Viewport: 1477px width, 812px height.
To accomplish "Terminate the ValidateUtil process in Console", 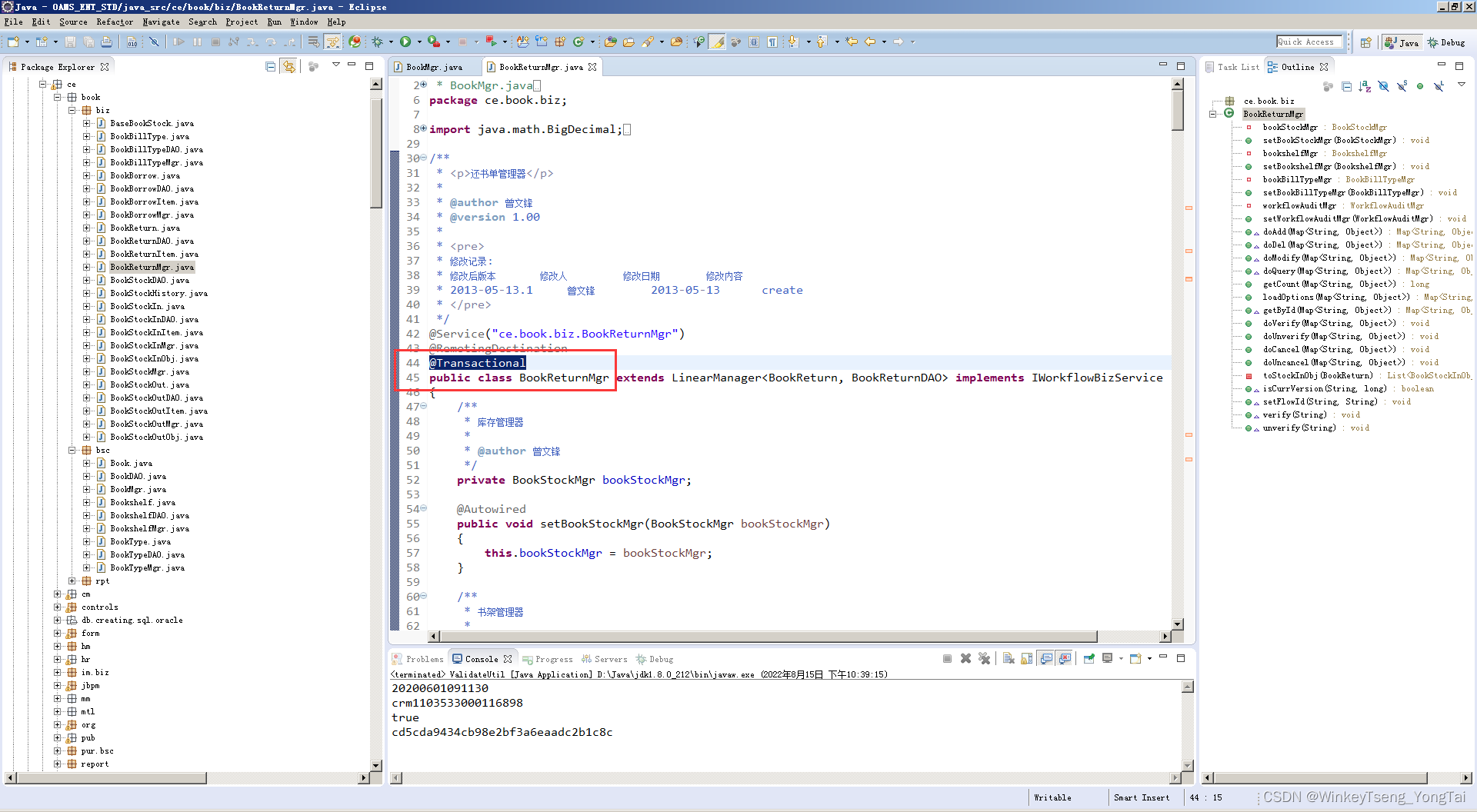I will tap(947, 659).
